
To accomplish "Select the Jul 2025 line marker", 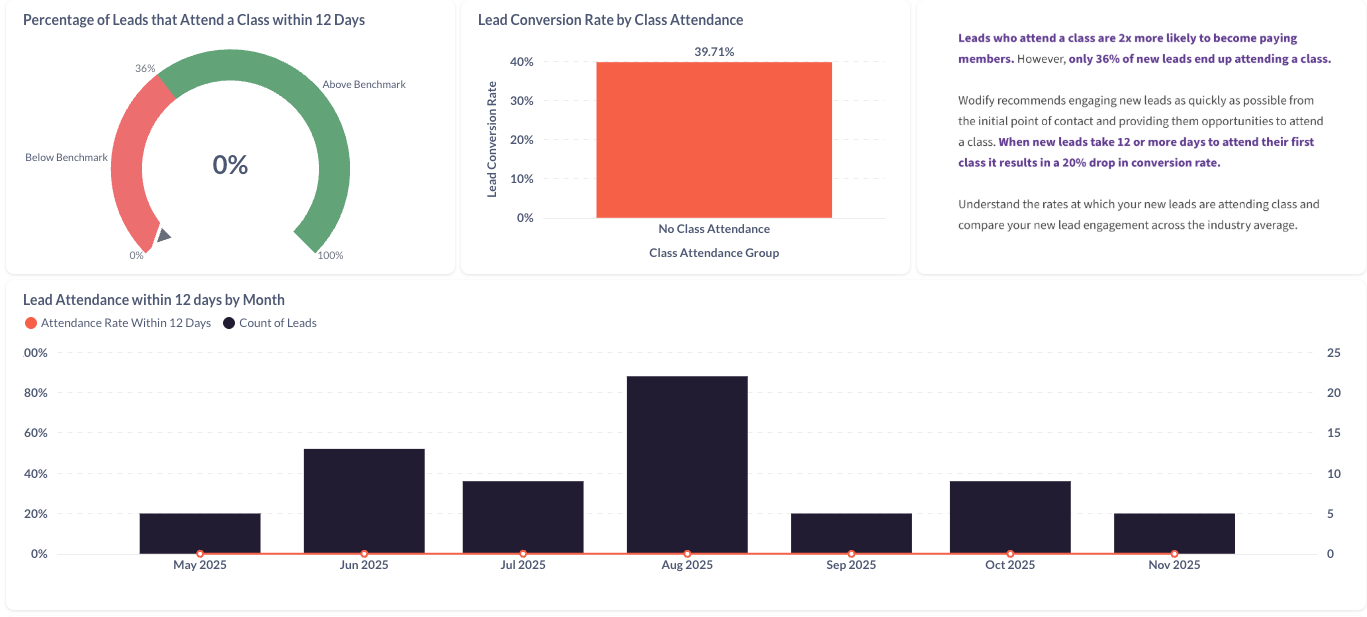I will (523, 553).
